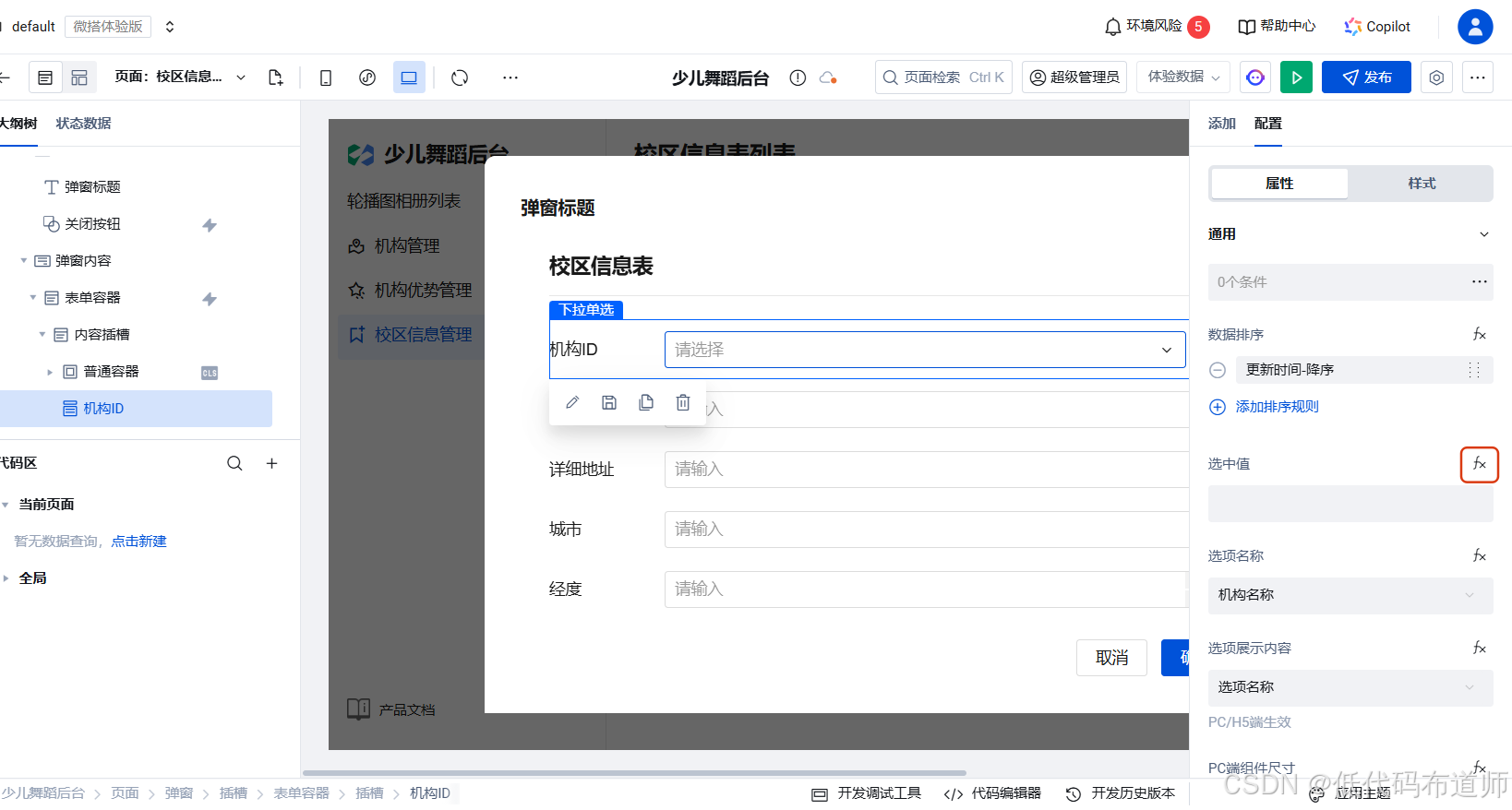This screenshot has width=1512, height=810.
Task: Click lightning event icon on 关闭按钮 row
Action: (x=210, y=224)
